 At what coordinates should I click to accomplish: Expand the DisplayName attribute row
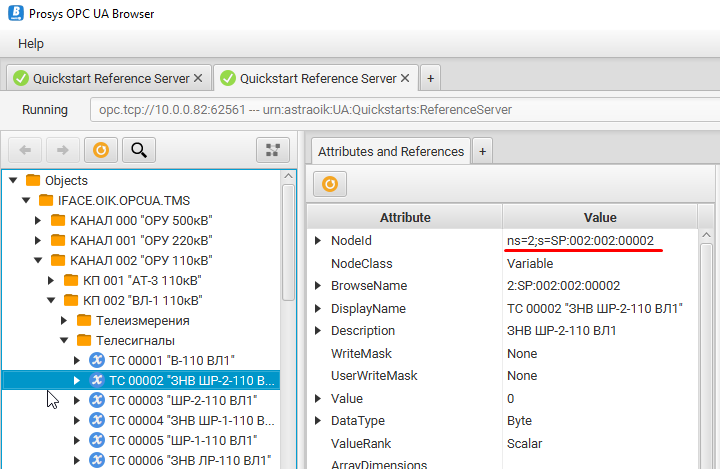tap(318, 308)
